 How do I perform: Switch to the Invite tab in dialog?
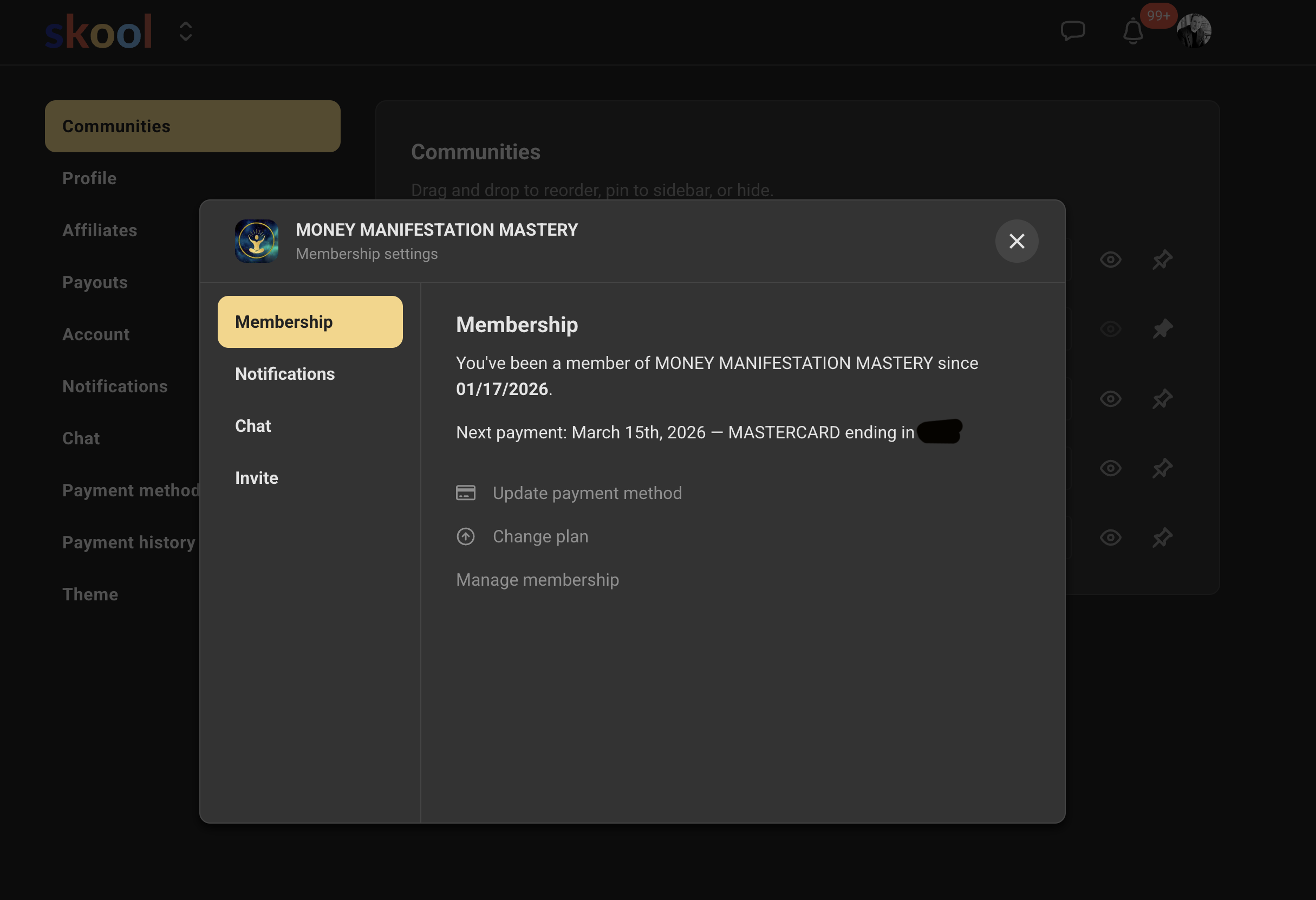(x=257, y=478)
